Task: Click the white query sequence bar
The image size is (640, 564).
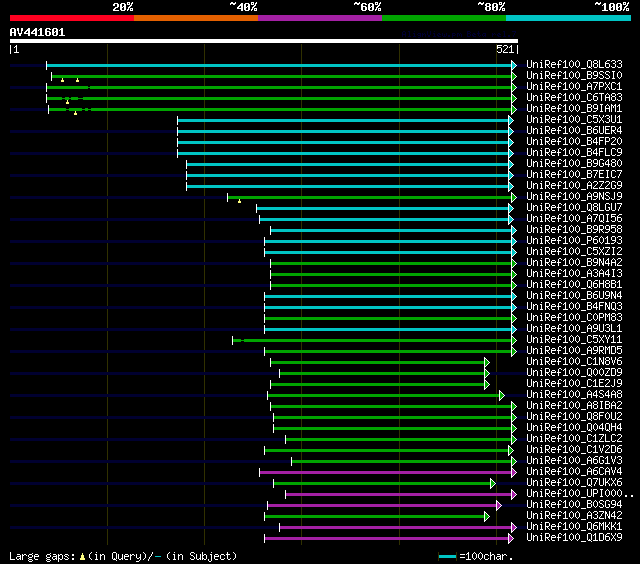Action: [x=264, y=41]
